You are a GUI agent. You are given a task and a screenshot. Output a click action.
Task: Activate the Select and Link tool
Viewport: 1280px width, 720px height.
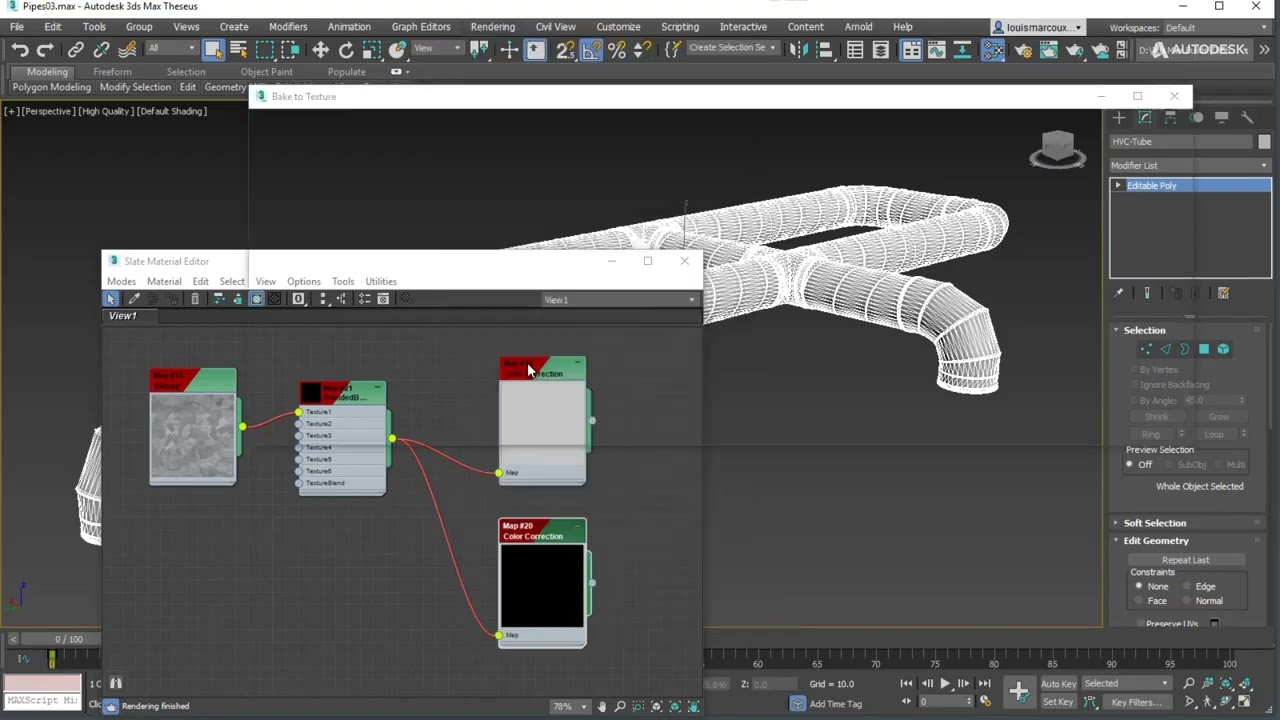click(76, 50)
